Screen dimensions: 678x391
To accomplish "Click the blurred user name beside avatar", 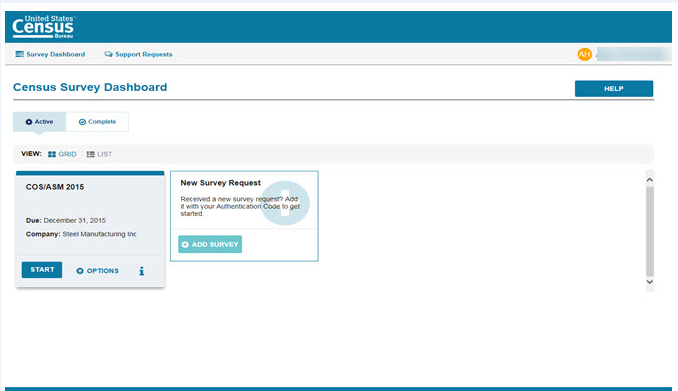I will 632,54.
